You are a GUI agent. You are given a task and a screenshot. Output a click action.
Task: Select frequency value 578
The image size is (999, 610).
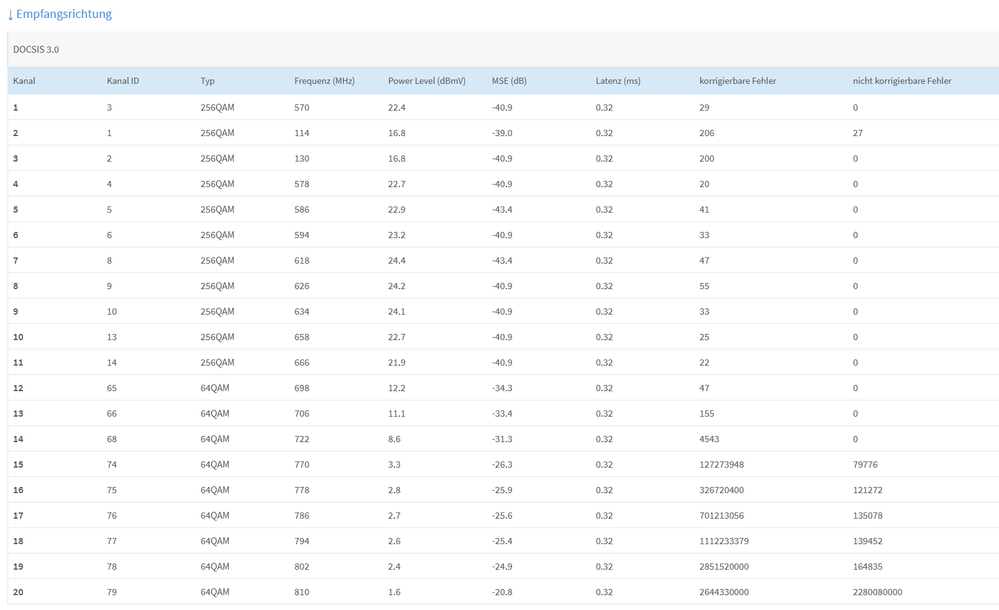coord(301,184)
